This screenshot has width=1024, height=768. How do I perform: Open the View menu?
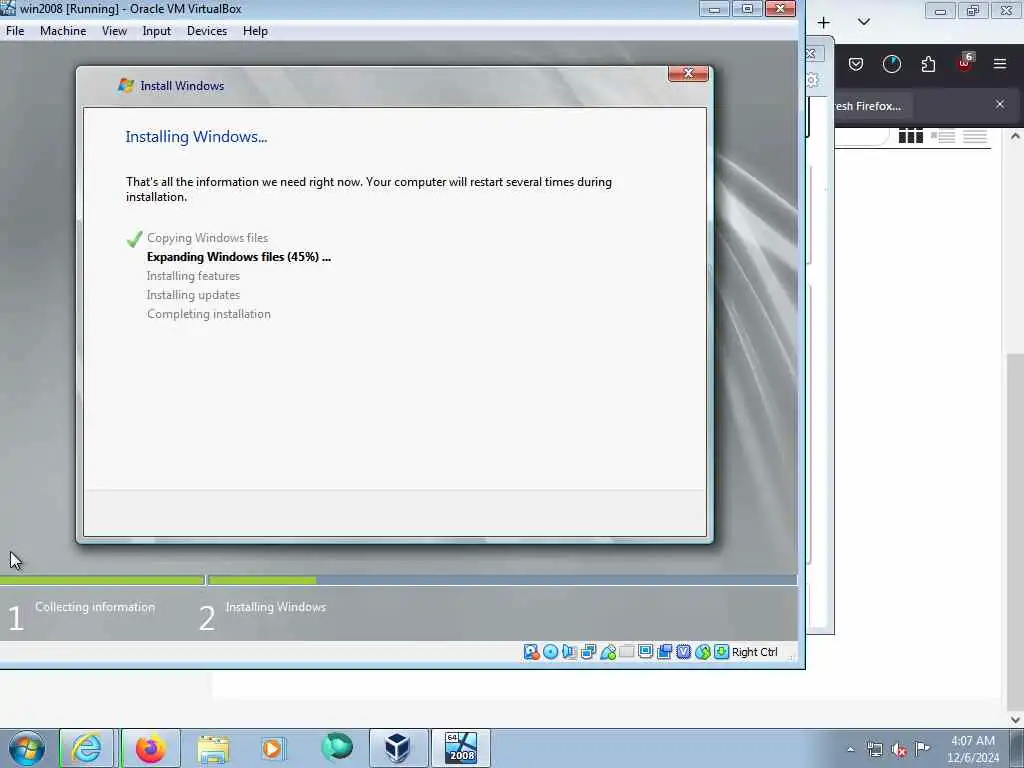pos(114,31)
